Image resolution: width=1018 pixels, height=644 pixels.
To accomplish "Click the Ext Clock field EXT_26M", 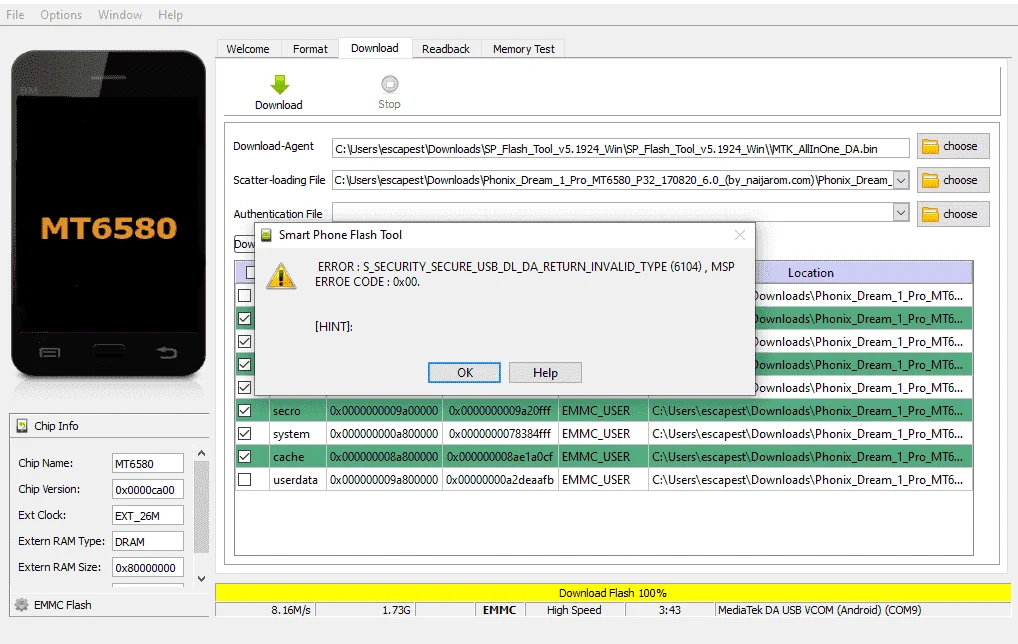I will [x=148, y=515].
